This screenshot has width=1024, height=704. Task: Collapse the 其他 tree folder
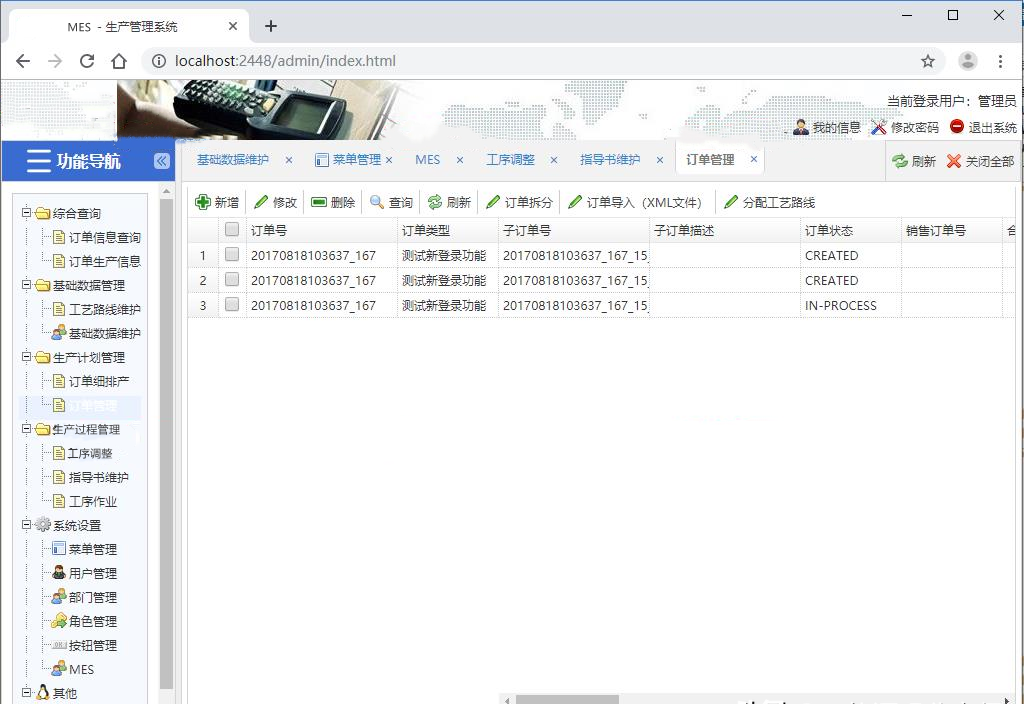coord(26,692)
